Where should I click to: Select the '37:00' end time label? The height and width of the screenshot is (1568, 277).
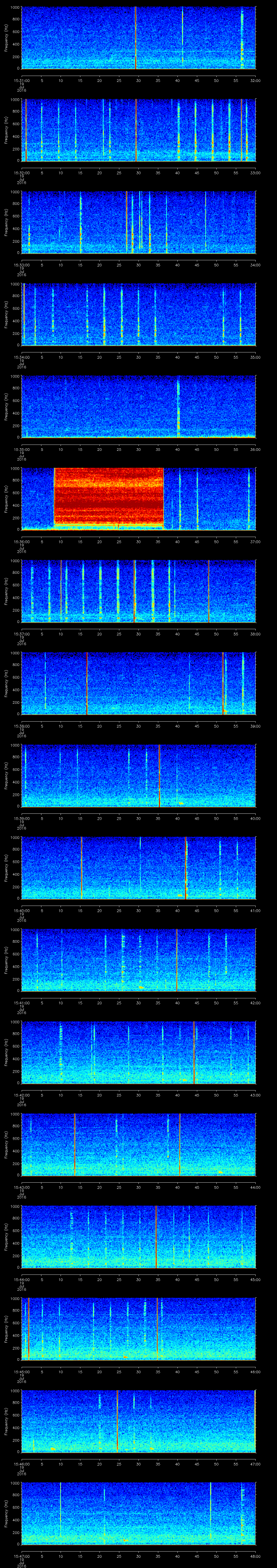[255, 542]
